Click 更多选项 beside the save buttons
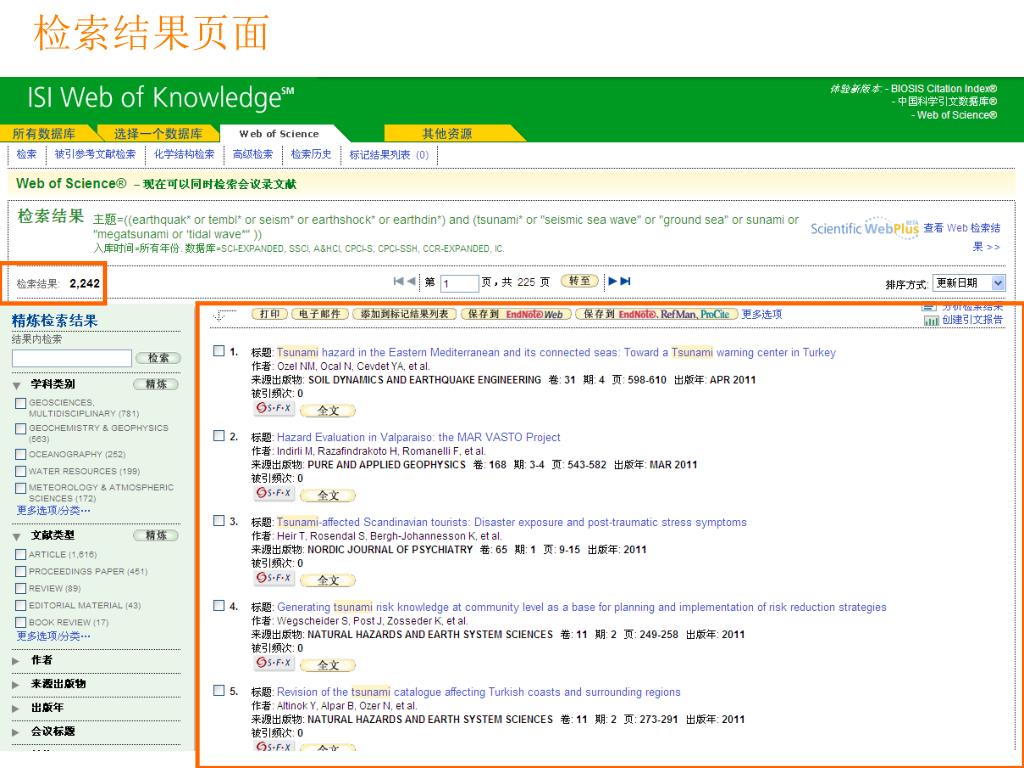The height and width of the screenshot is (768, 1024). pyautogui.click(x=762, y=314)
